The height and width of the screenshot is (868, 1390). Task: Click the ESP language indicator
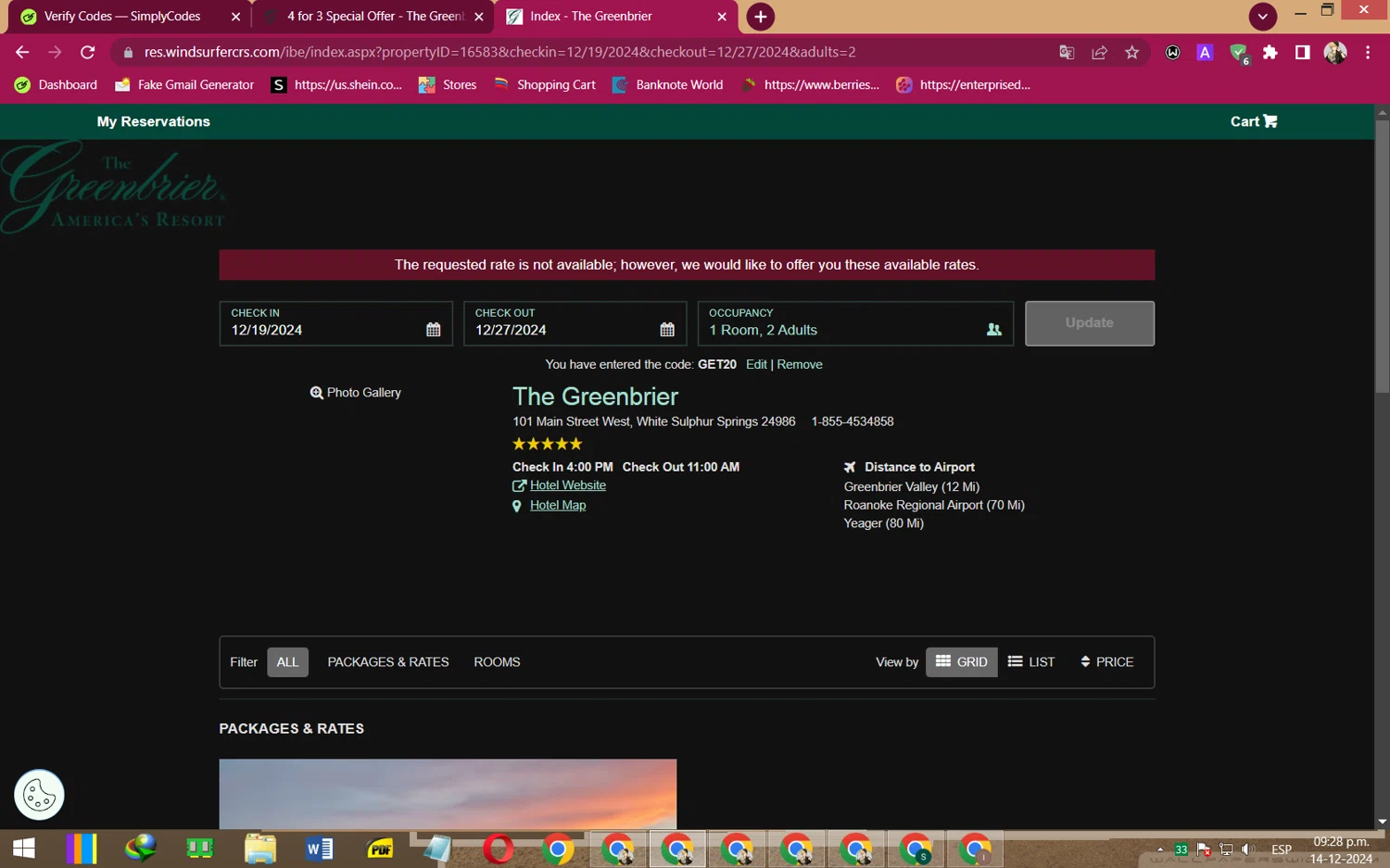tap(1282, 849)
